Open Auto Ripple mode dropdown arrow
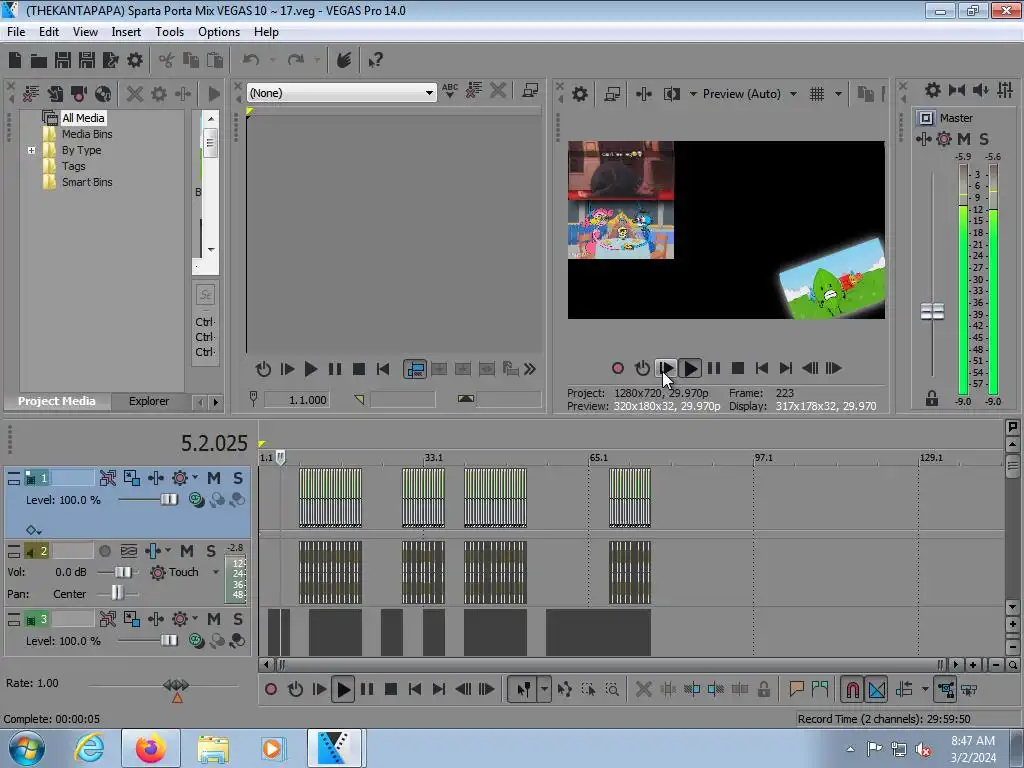 [925, 689]
